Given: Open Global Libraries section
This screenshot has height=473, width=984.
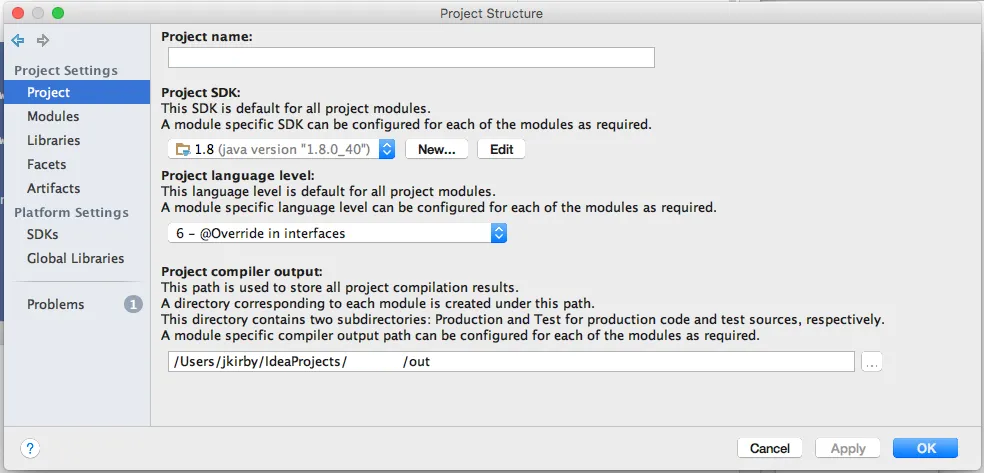Looking at the screenshot, I should (x=76, y=258).
